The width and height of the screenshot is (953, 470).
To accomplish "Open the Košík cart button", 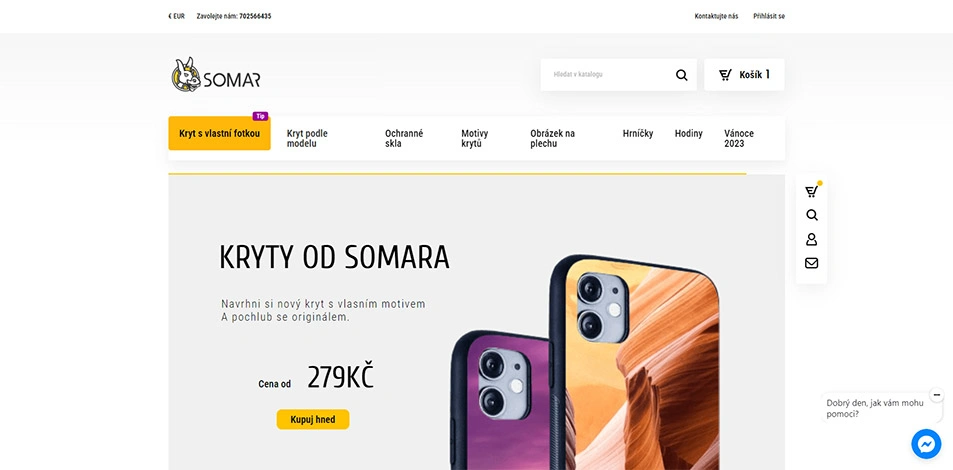I will click(x=744, y=75).
